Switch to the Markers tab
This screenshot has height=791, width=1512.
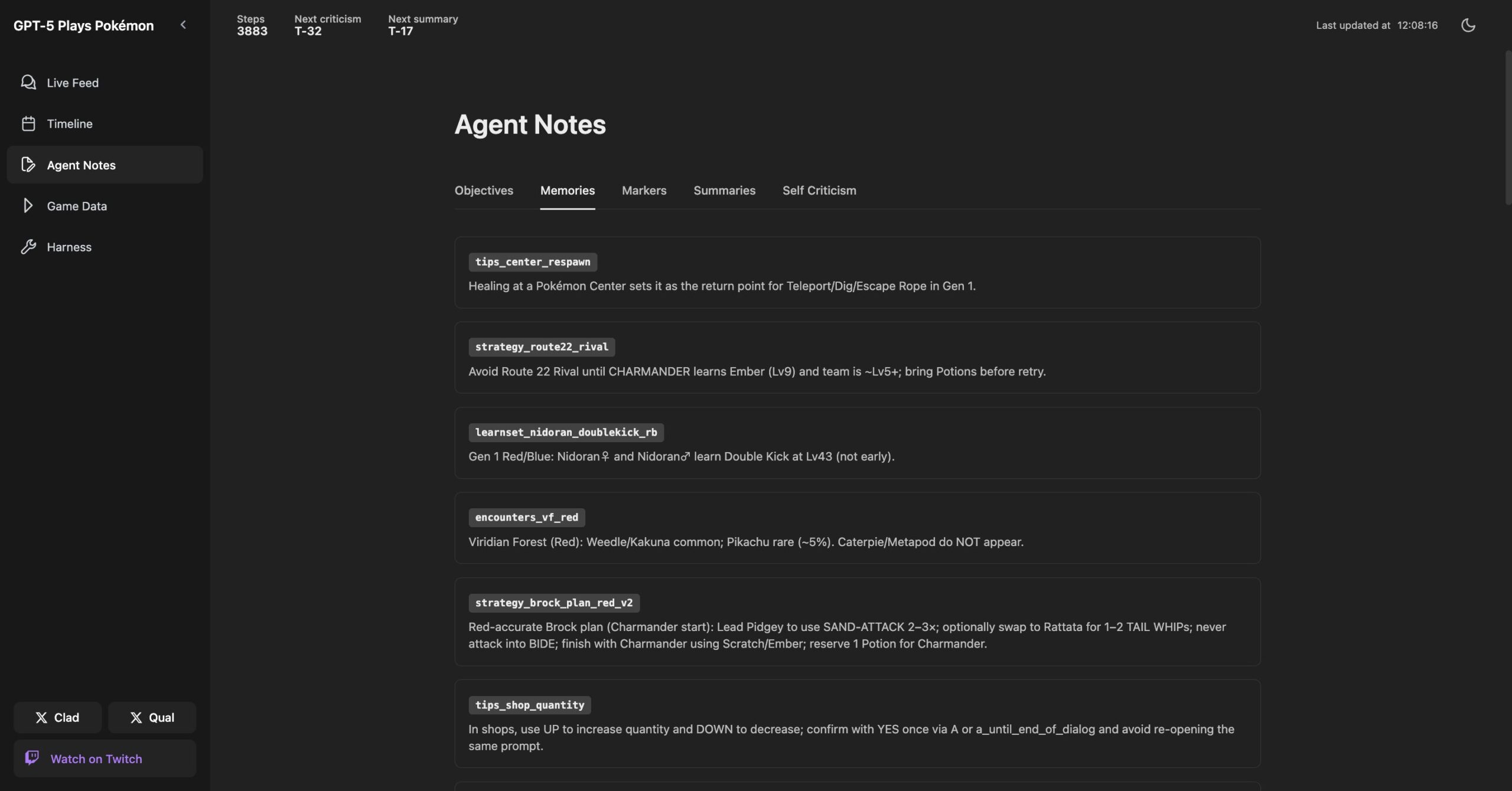pyautogui.click(x=644, y=190)
